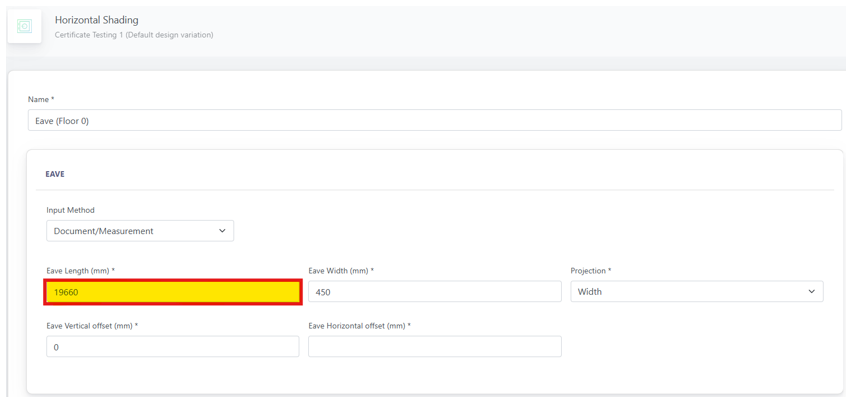Viewport: 851px width, 400px height.
Task: Click the Name field label
Action: (41, 99)
